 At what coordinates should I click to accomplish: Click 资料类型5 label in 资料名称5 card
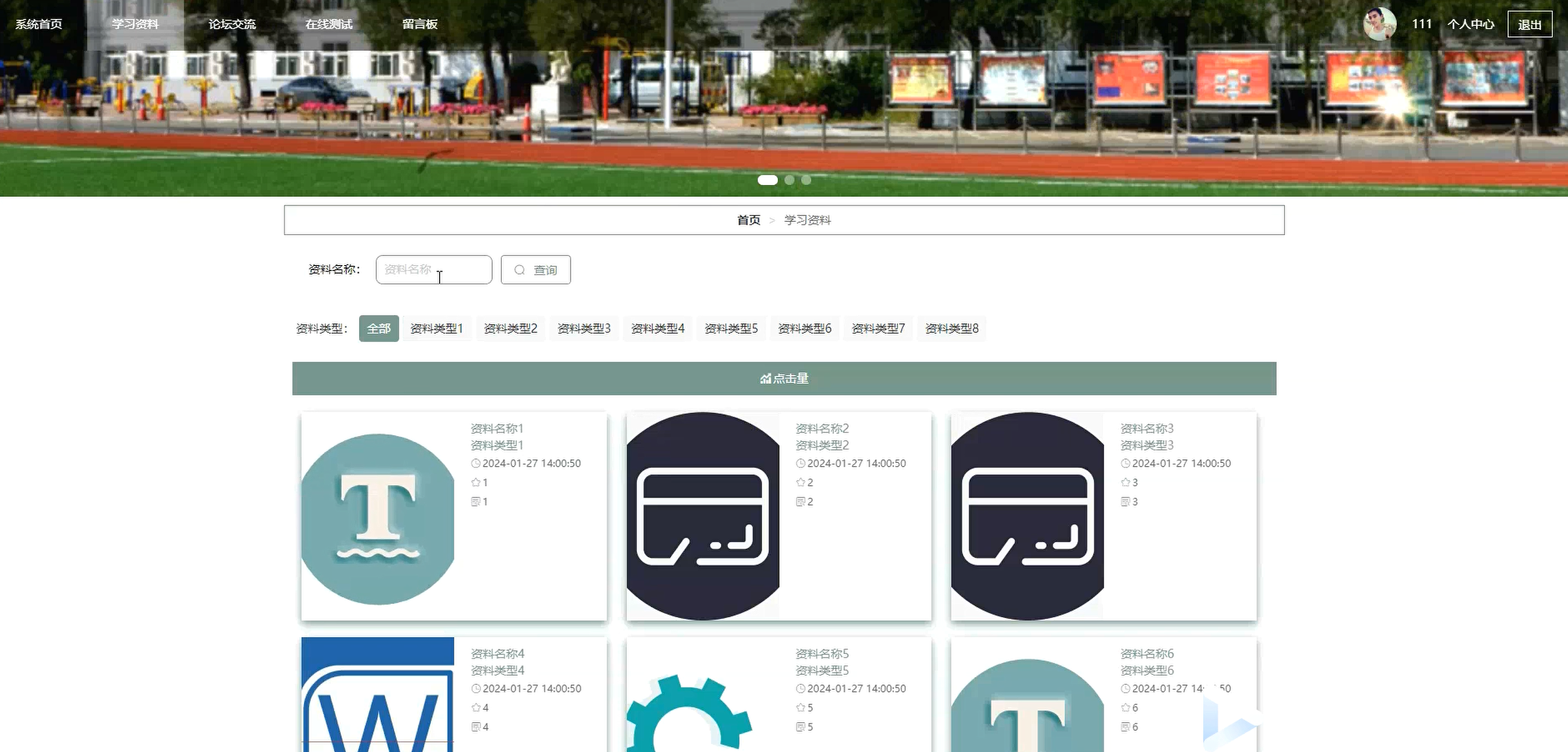822,671
